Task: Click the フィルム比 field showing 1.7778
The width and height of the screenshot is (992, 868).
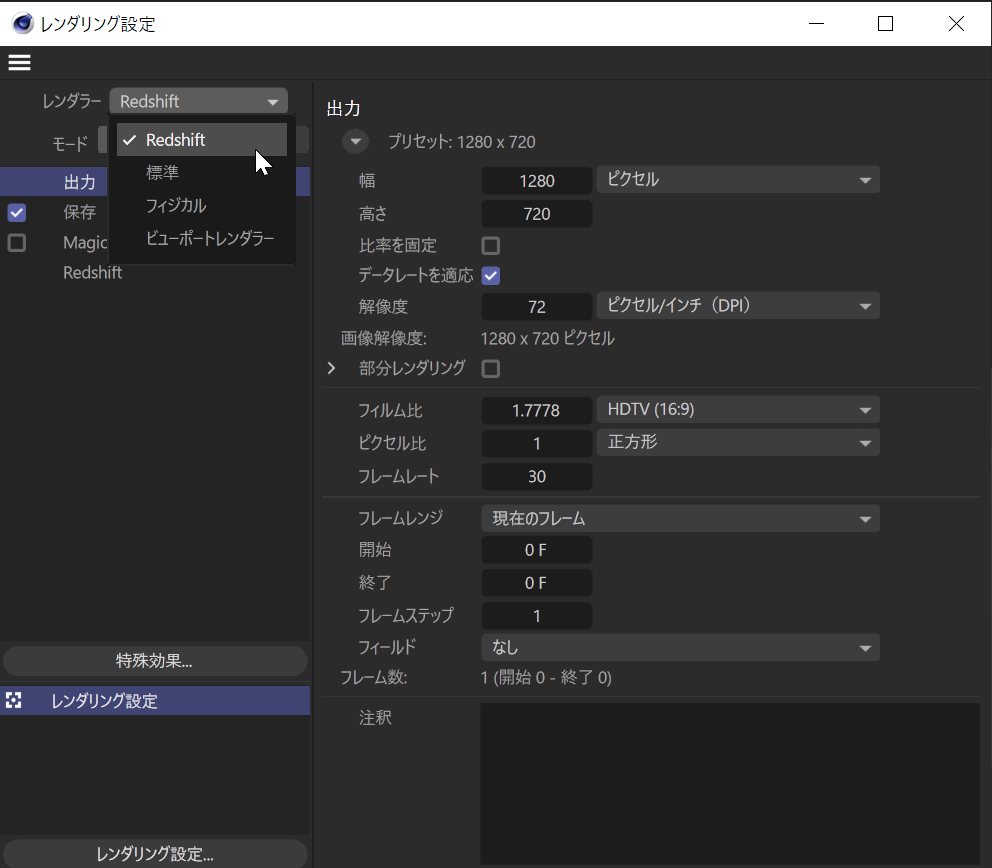Action: click(536, 411)
